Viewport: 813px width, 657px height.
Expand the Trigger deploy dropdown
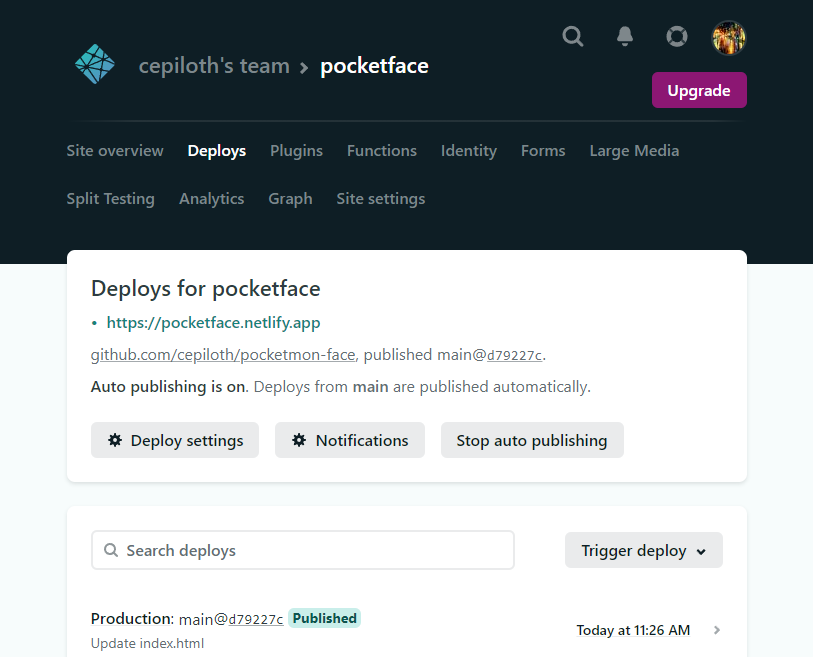coord(643,550)
